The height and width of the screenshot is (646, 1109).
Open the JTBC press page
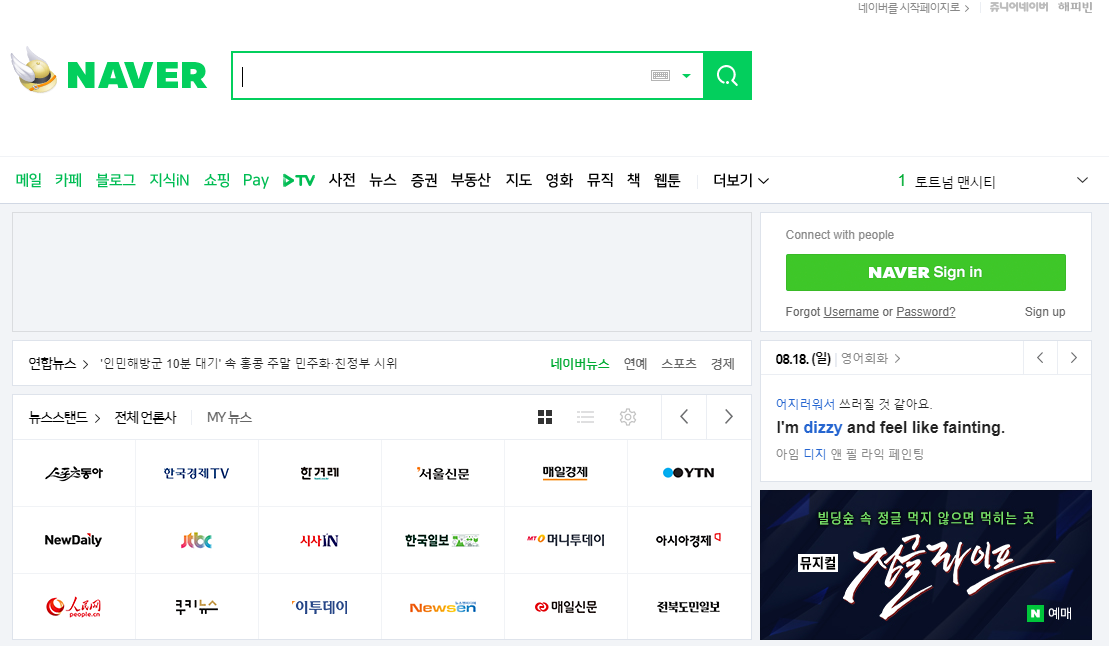(x=197, y=539)
